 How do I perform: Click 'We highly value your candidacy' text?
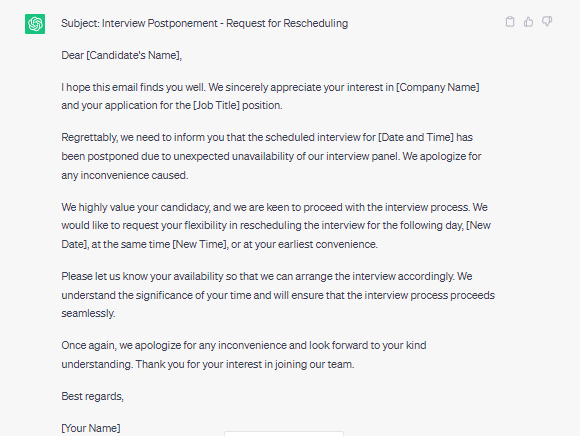point(136,207)
